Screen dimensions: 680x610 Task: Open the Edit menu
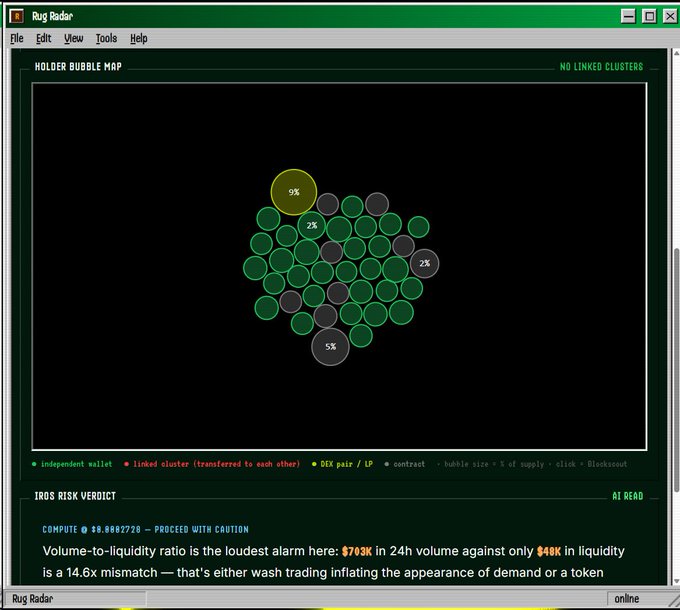(x=43, y=39)
